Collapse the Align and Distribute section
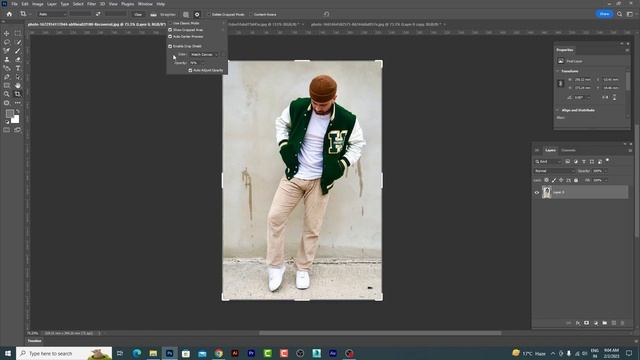This screenshot has width=640, height=360. point(558,110)
